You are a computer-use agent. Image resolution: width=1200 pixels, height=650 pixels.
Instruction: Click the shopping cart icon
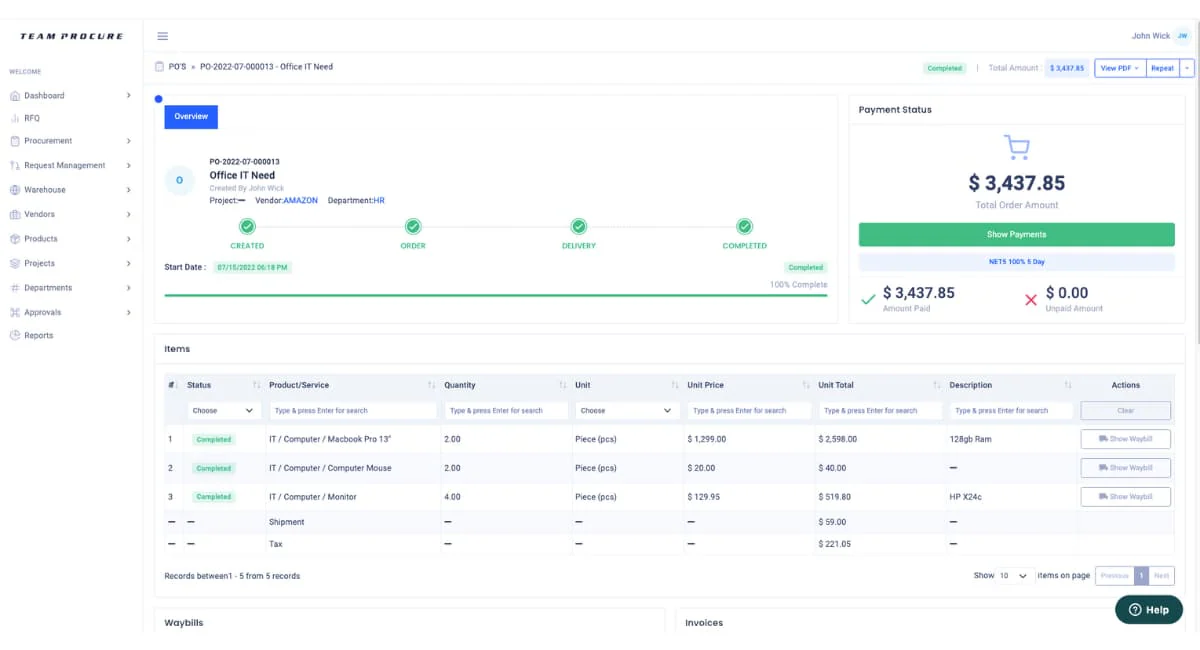(1016, 148)
